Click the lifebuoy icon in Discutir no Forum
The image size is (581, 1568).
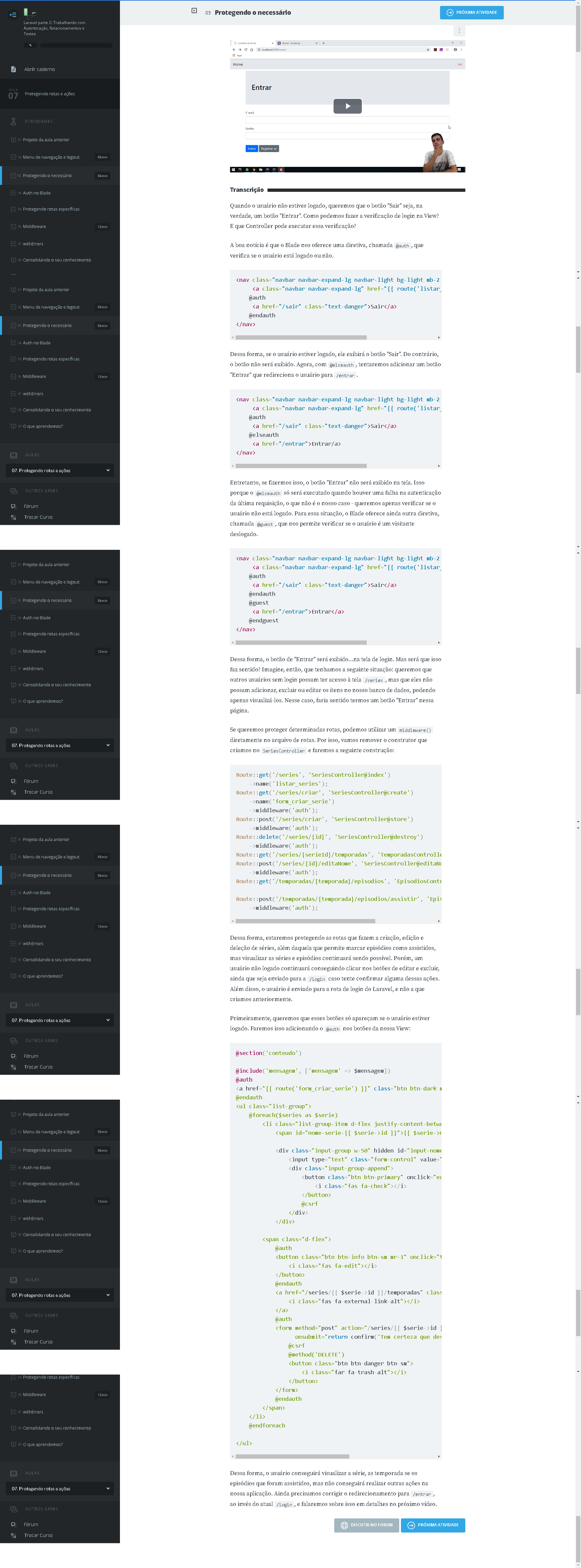point(344,1525)
